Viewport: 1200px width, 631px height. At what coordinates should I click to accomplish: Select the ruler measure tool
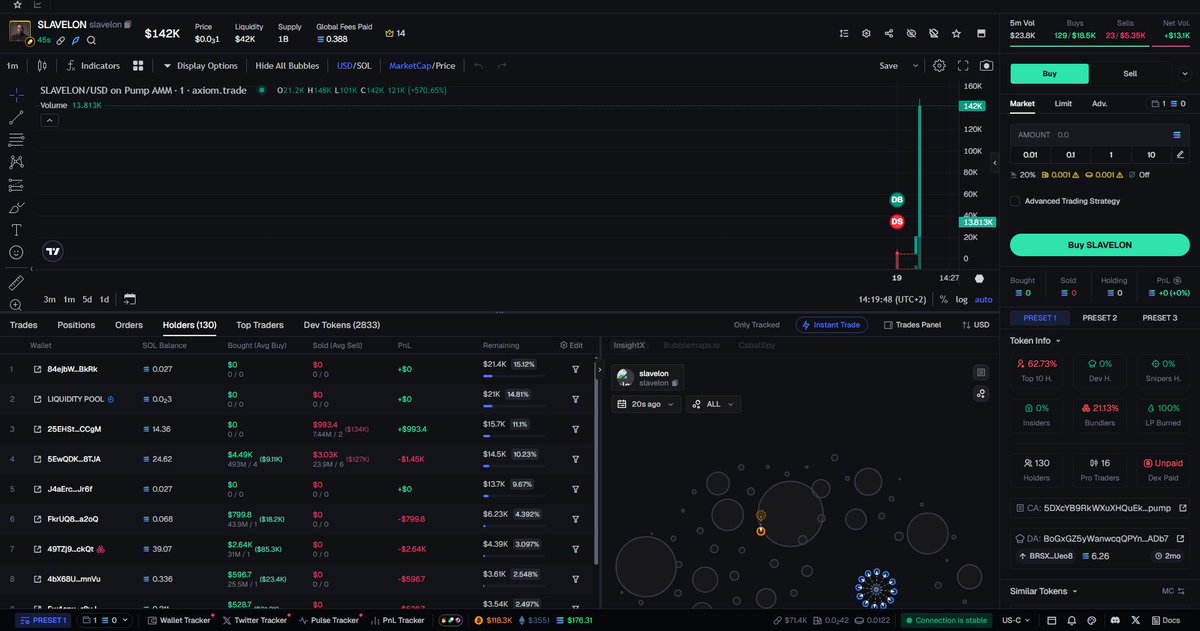click(x=16, y=283)
